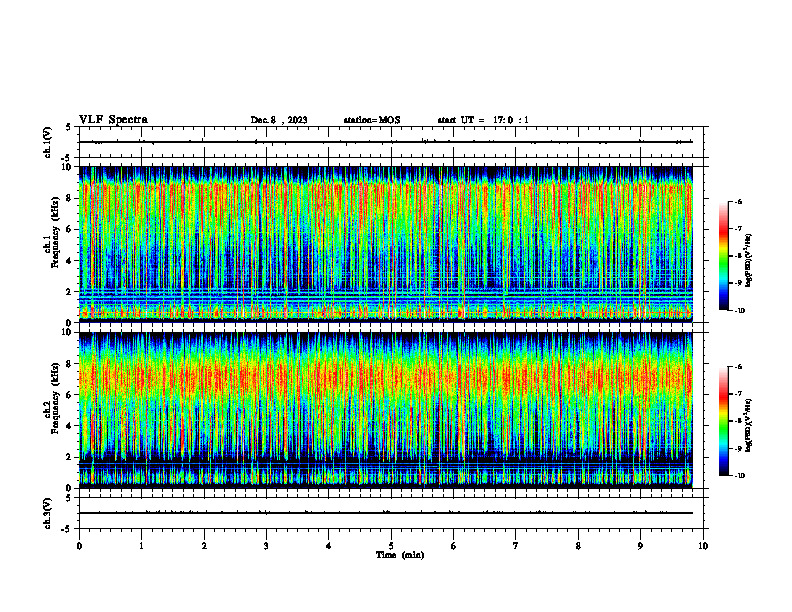This screenshot has width=792, height=612.
Task: Click the 4 kHz tick of ch.1 spectrogram
Action: [71, 261]
